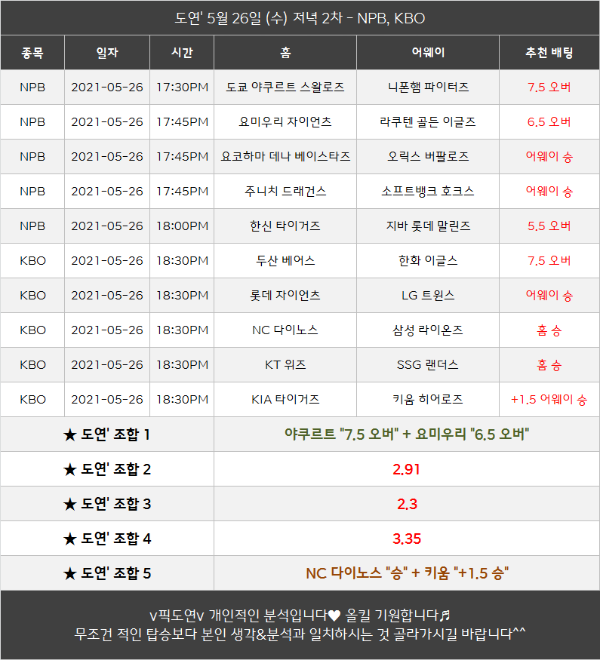Click '7.5 오버' pick in Doosan row
Screen dimensions: 600x660
click(549, 261)
